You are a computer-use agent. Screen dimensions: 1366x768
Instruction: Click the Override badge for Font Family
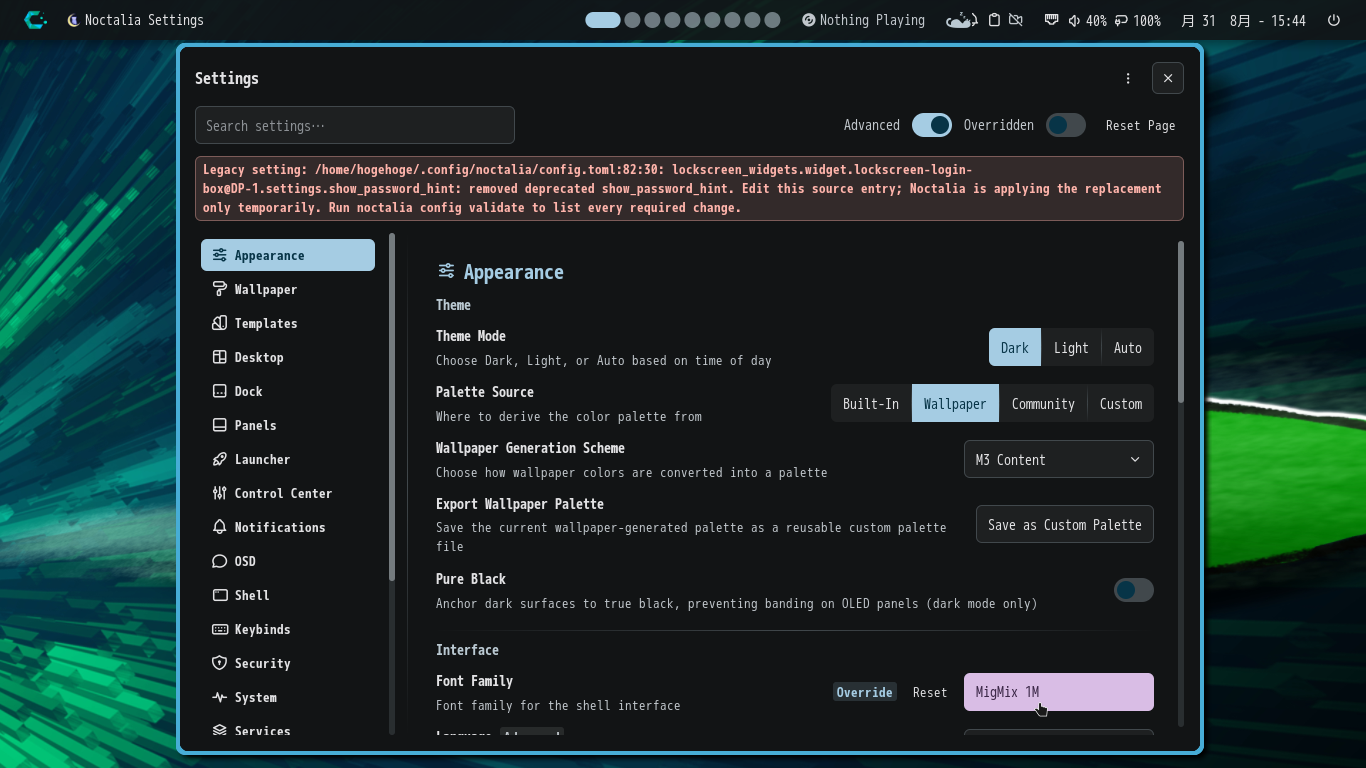864,692
